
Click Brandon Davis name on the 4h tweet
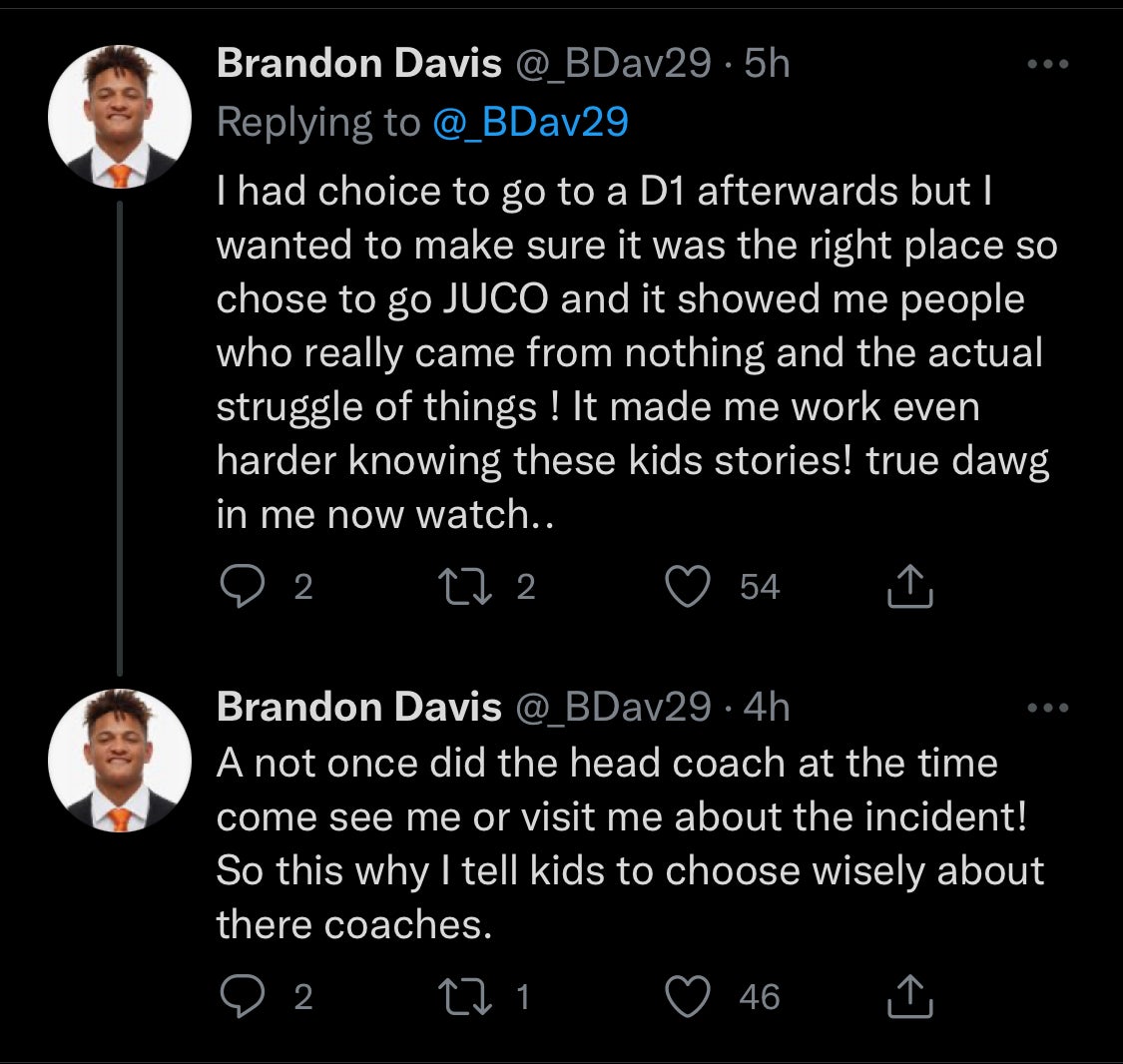pyautogui.click(x=358, y=707)
